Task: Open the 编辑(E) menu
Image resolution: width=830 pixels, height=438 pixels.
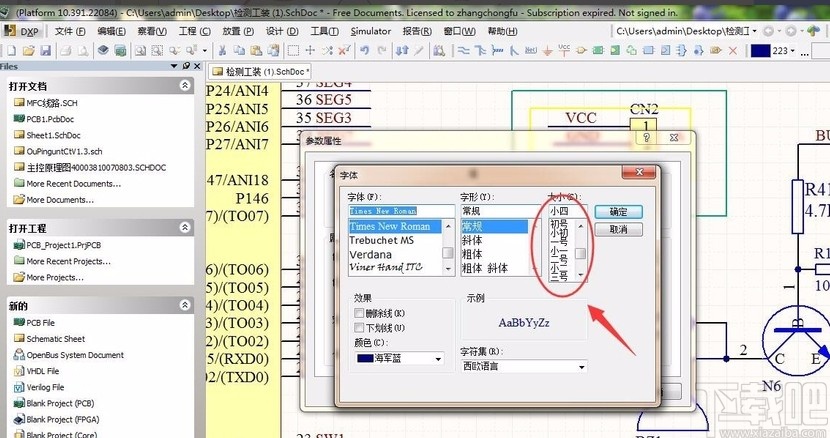Action: pos(112,31)
